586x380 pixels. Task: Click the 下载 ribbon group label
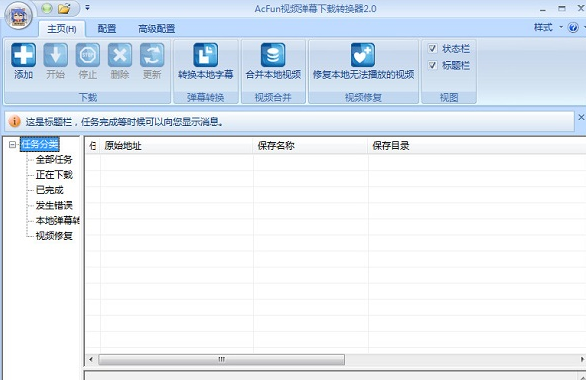87,98
